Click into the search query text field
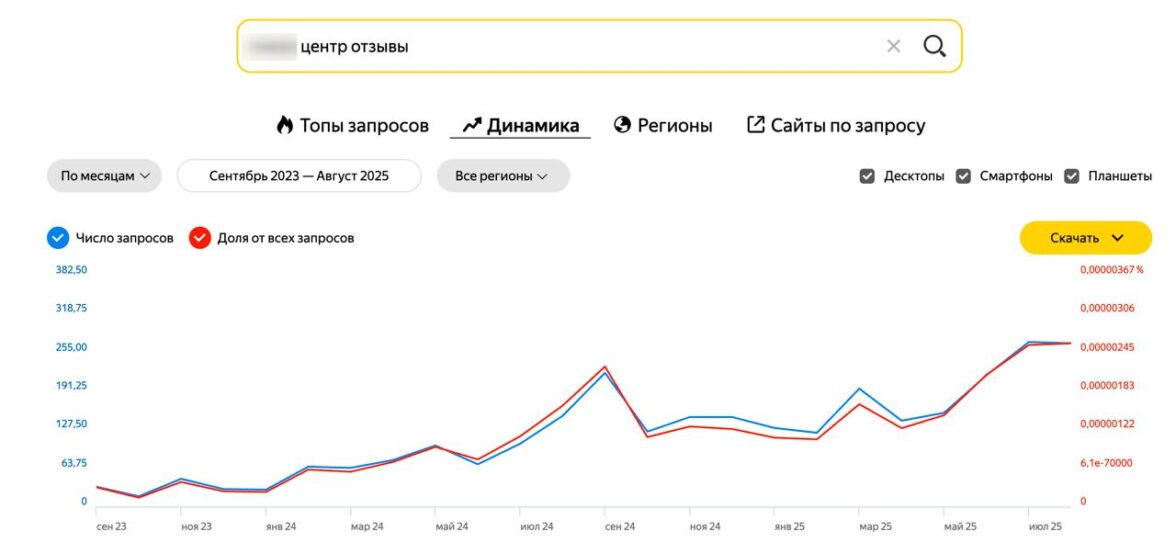Screen dimensions: 1176x554 pyautogui.click(x=580, y=46)
